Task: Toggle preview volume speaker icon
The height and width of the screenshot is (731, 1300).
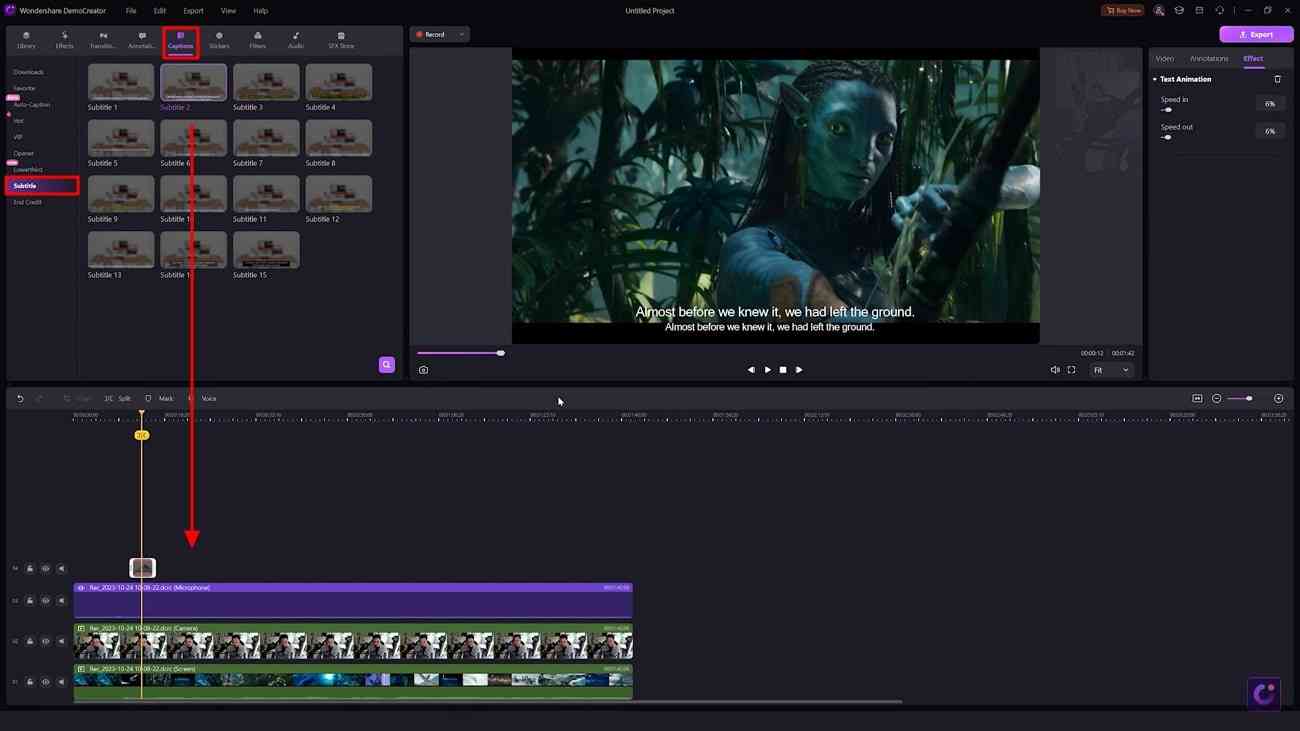Action: [1055, 370]
